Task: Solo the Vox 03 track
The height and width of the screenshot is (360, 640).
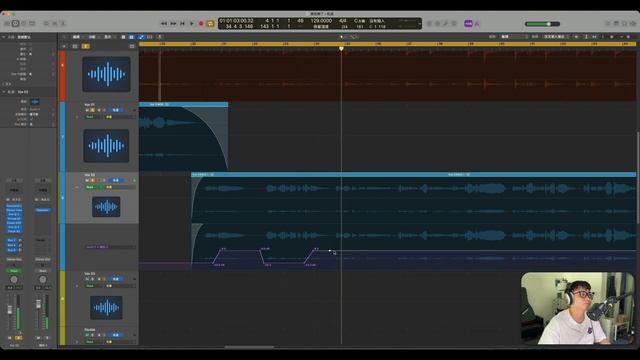Action: pos(93,279)
